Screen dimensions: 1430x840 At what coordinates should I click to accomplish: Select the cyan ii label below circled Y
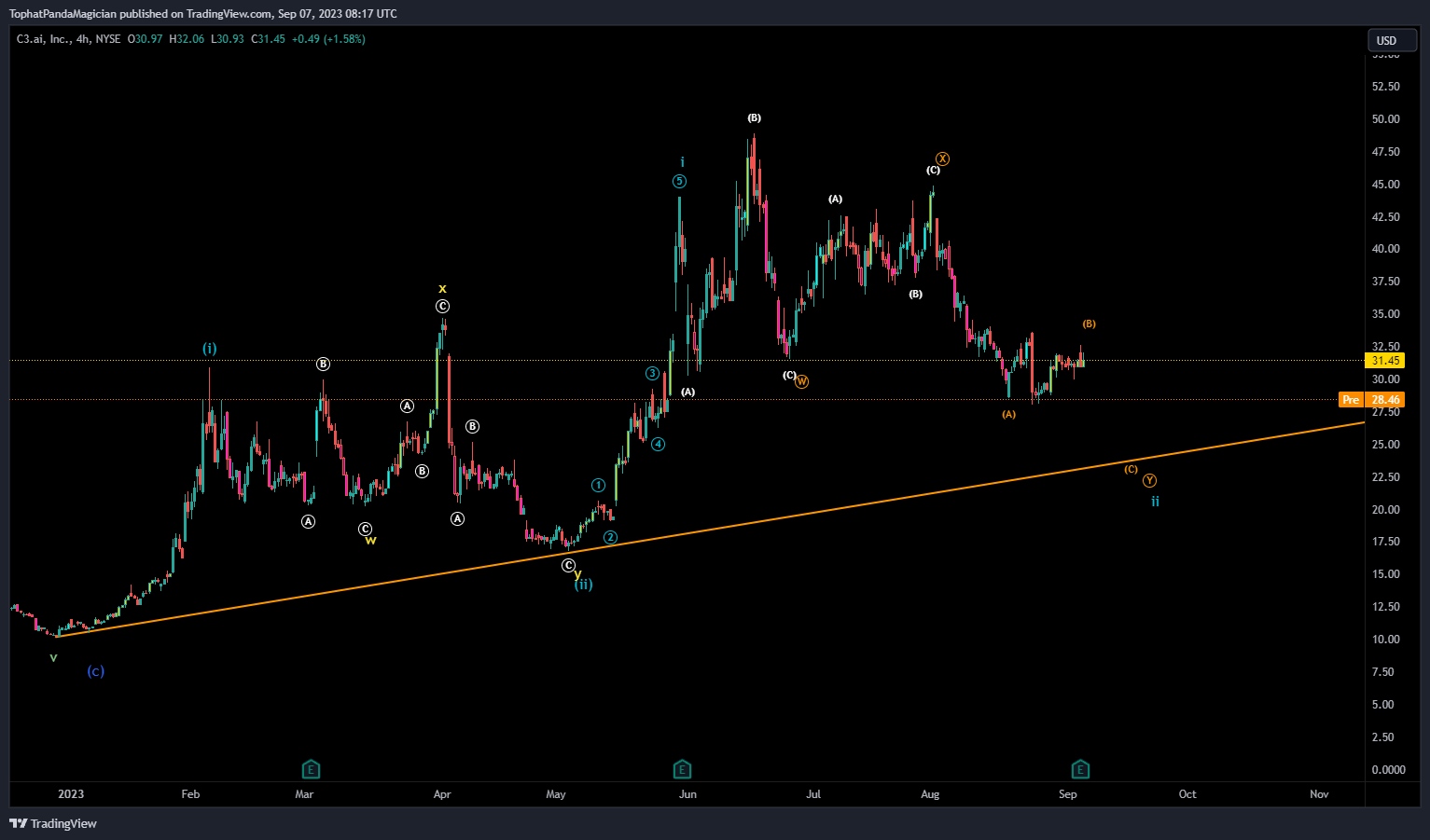[1155, 502]
